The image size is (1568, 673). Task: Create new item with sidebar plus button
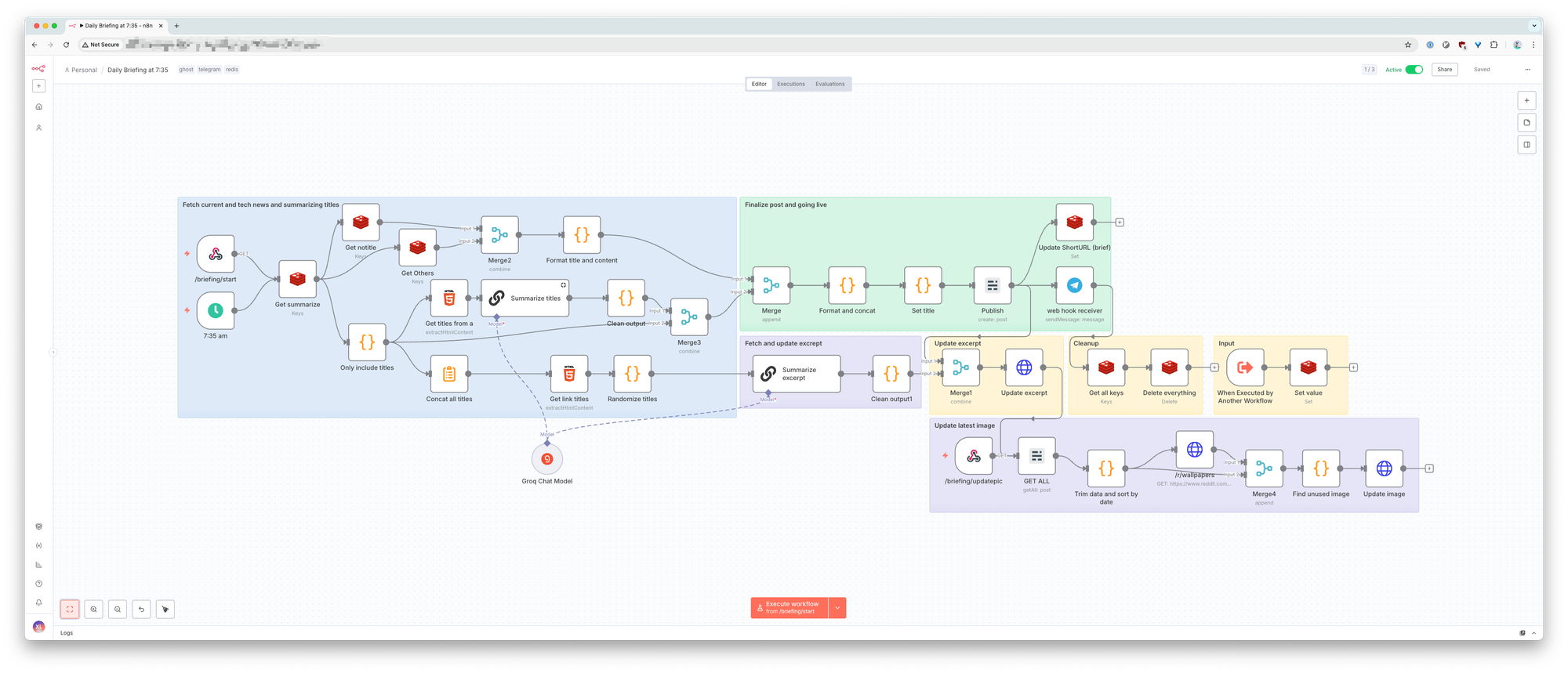pyautogui.click(x=38, y=86)
